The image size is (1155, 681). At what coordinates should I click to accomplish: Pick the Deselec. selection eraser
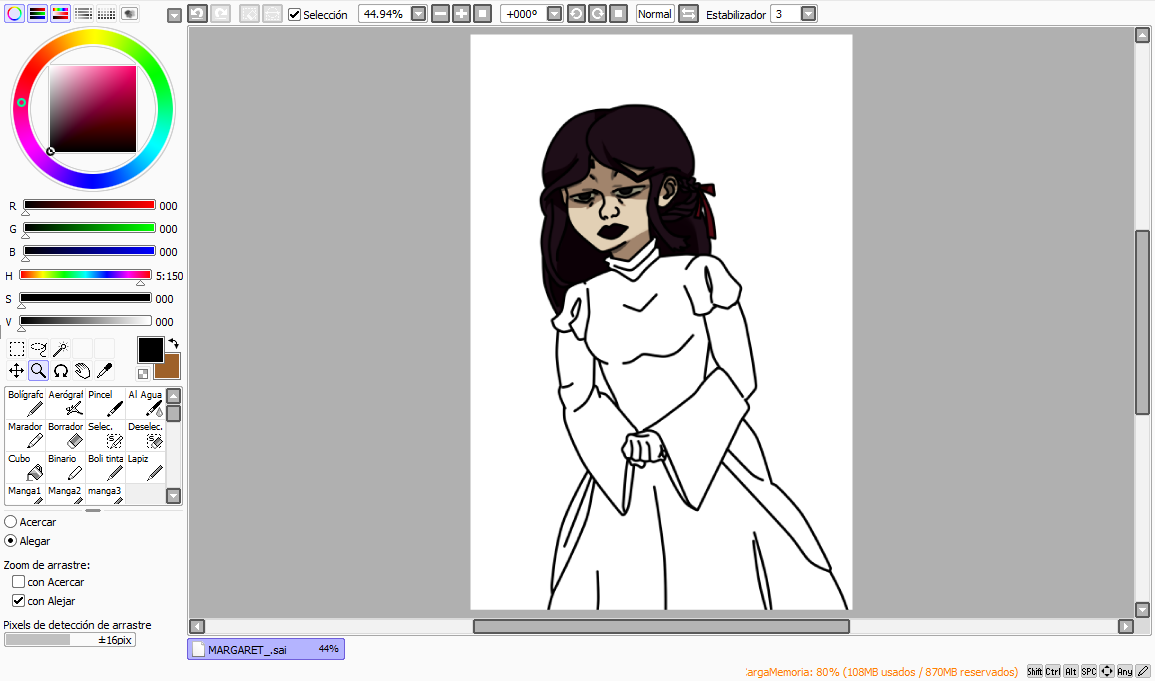click(x=145, y=435)
